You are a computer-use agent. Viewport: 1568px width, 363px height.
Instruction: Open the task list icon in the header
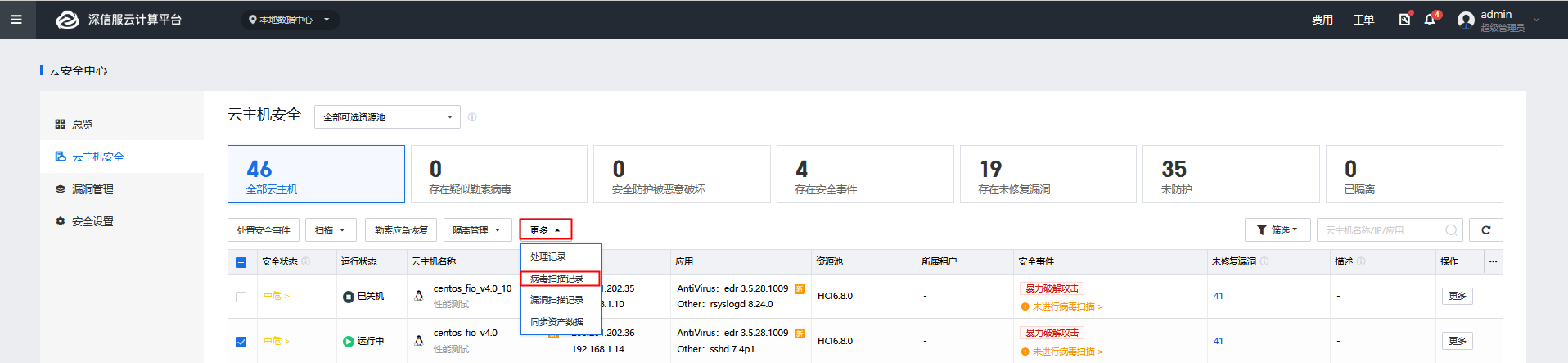point(1404,19)
